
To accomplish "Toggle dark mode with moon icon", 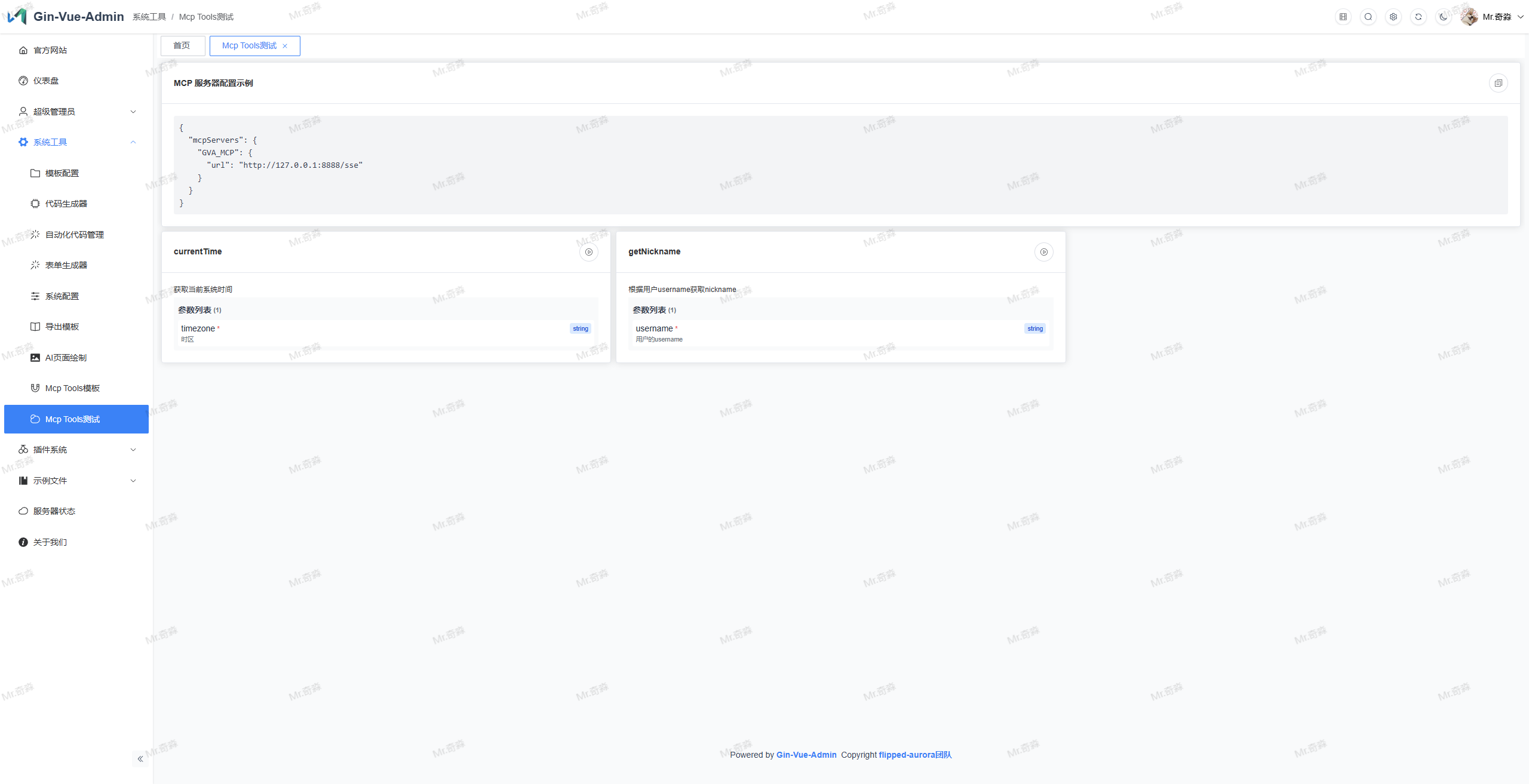I will [x=1444, y=17].
